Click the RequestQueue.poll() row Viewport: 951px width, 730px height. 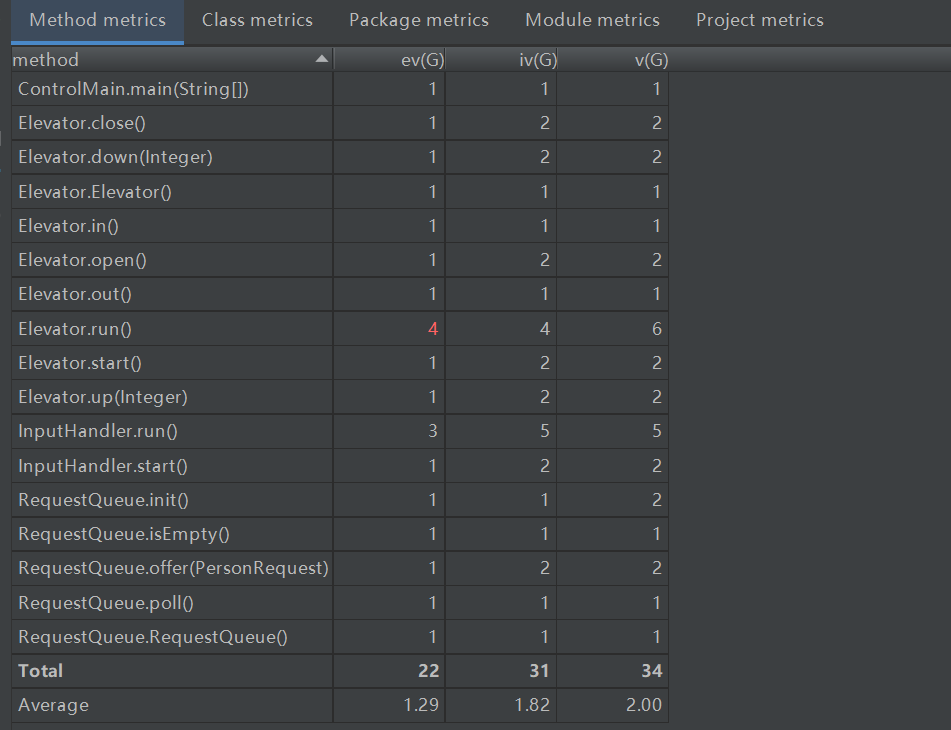106,602
